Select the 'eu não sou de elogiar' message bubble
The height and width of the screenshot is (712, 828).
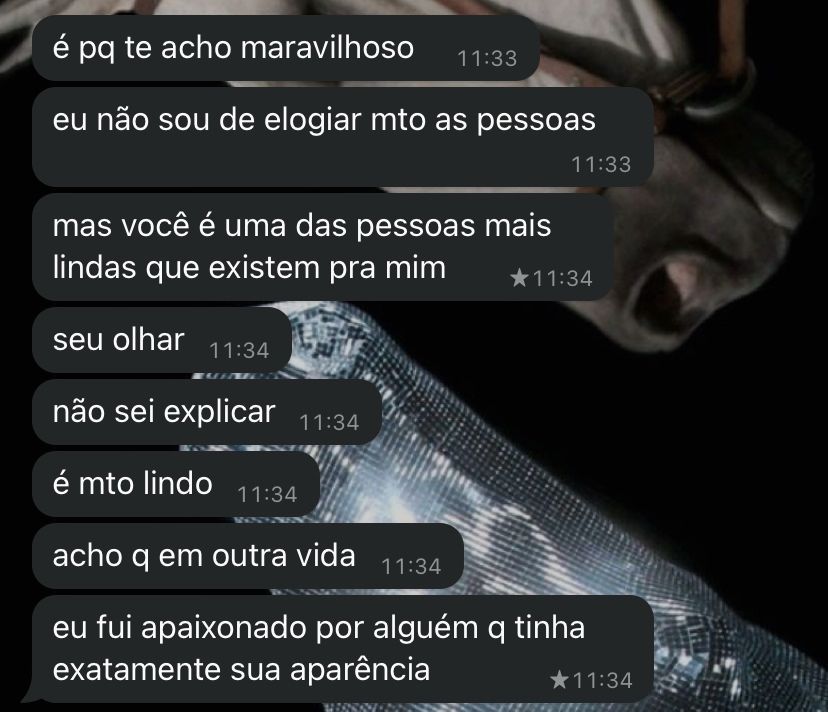tap(343, 137)
